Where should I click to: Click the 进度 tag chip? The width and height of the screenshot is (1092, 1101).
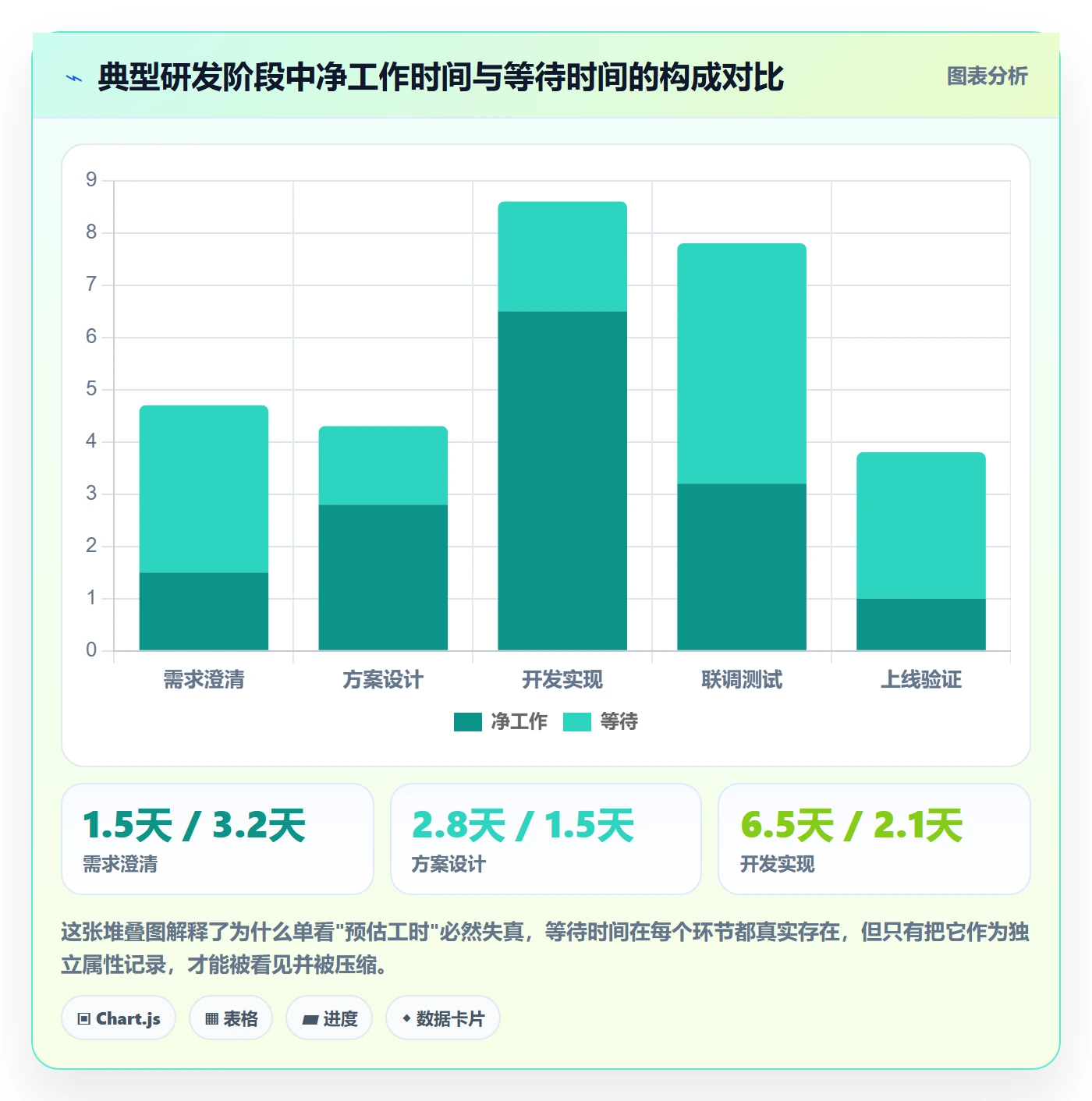(329, 1018)
